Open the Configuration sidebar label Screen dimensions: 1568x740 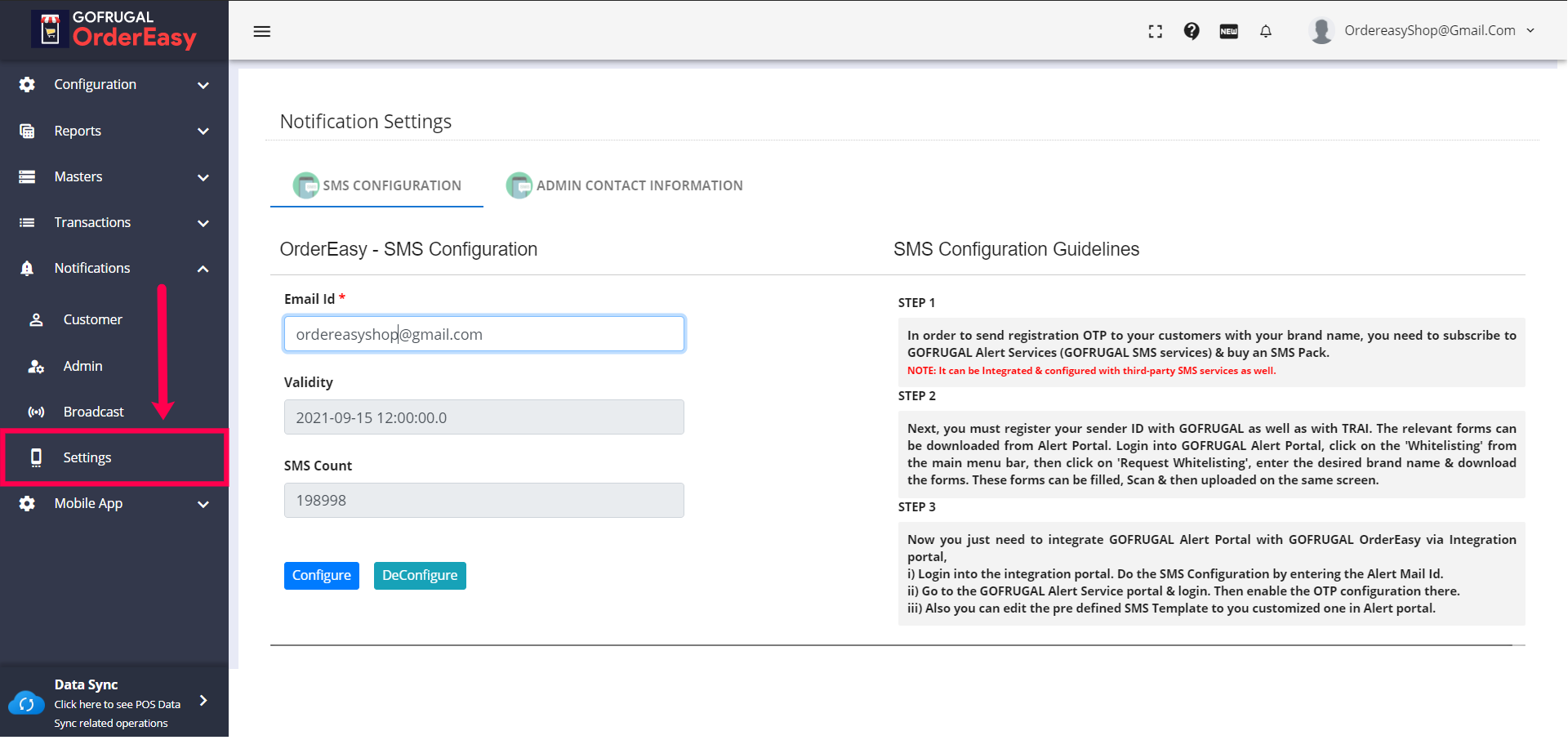(96, 84)
